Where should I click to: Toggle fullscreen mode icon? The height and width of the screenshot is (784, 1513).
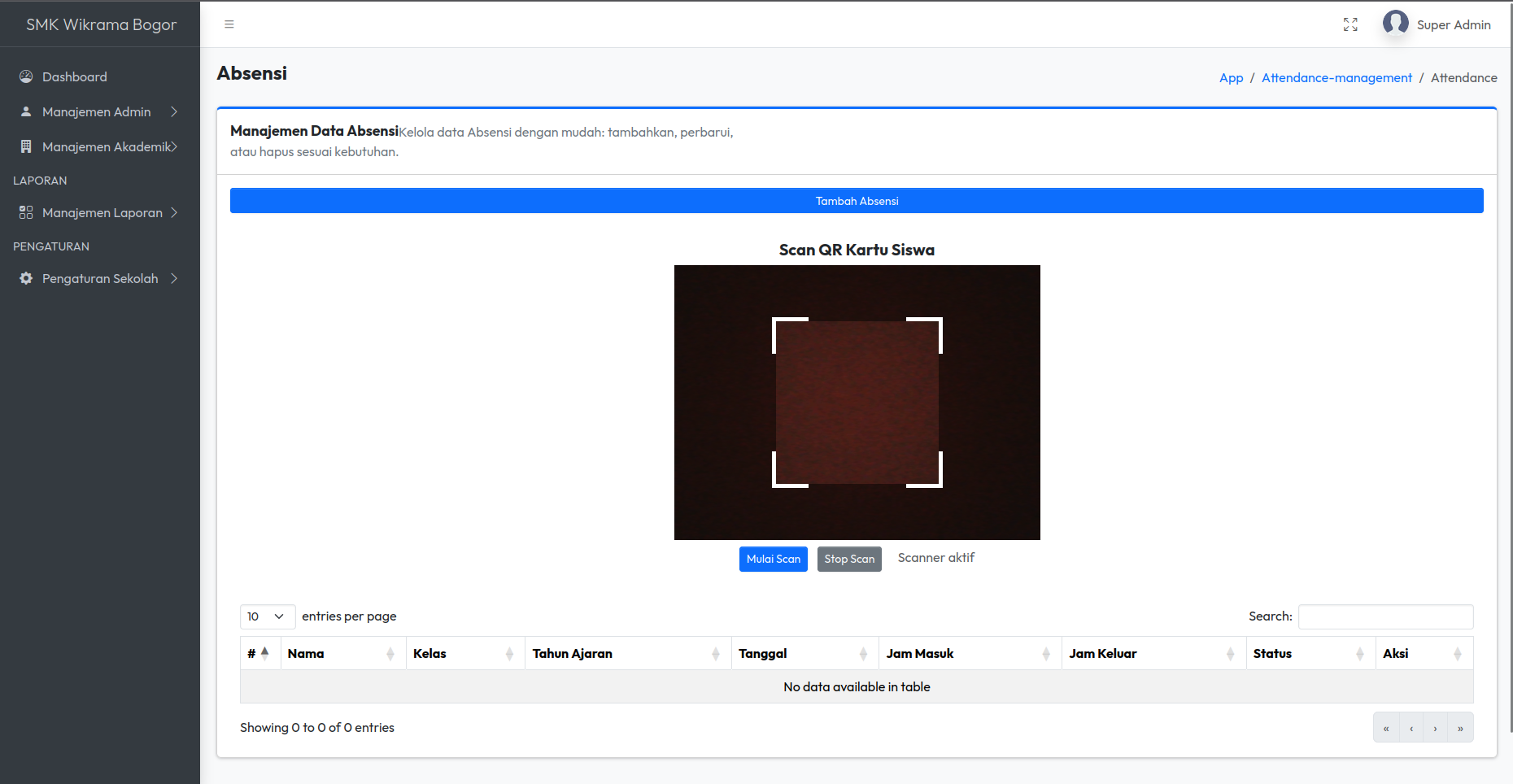[x=1350, y=24]
